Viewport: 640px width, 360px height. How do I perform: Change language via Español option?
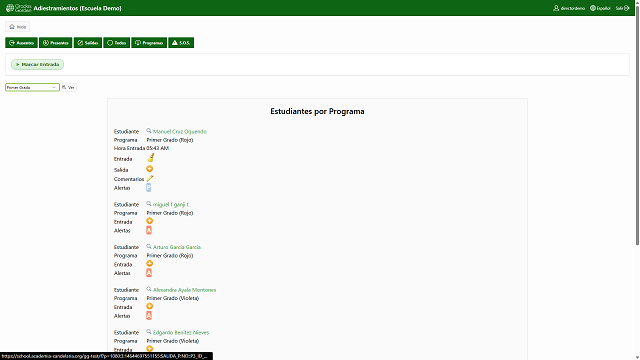(x=600, y=8)
